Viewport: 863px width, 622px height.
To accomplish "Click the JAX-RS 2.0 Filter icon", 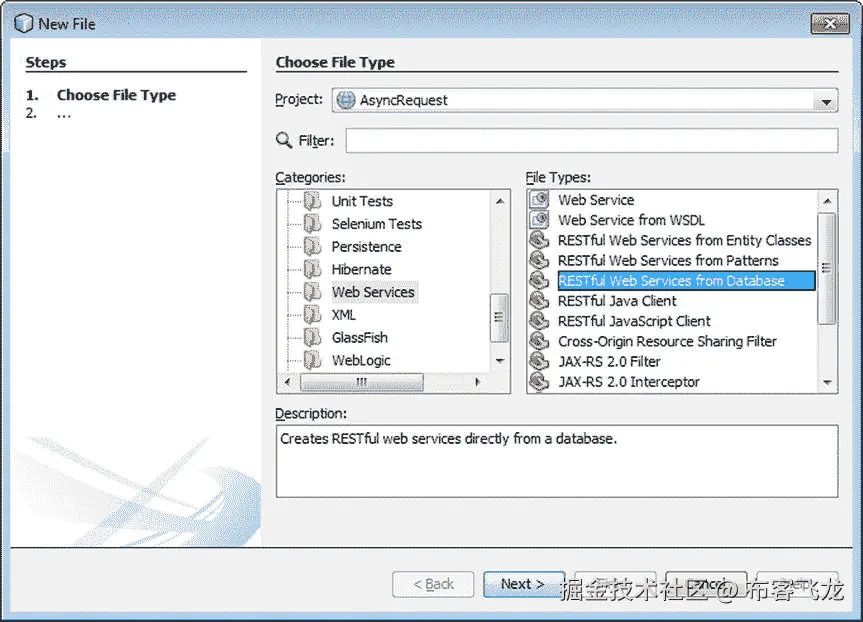I will [539, 361].
